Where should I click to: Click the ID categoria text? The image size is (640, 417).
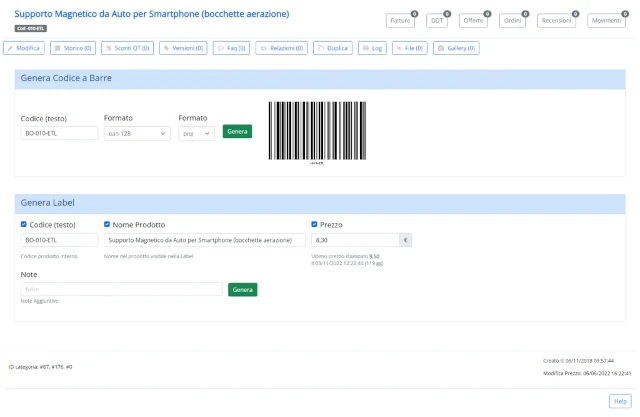[40, 367]
